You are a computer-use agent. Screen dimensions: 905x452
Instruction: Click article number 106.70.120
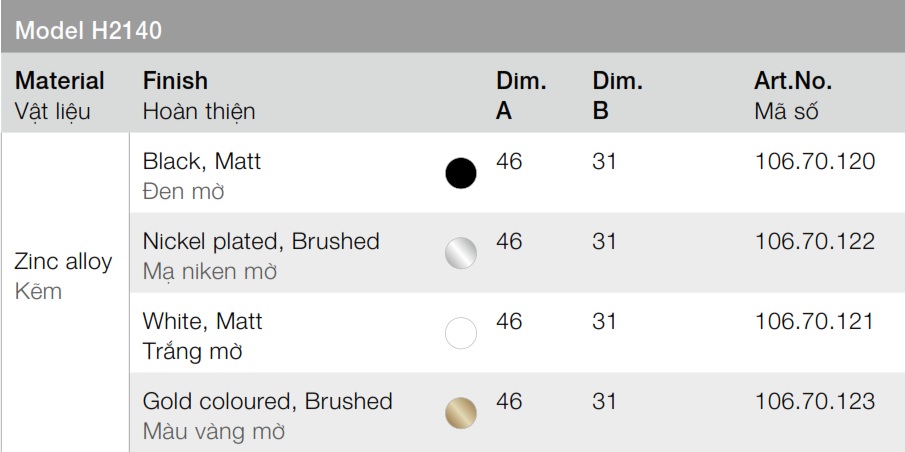[816, 161]
